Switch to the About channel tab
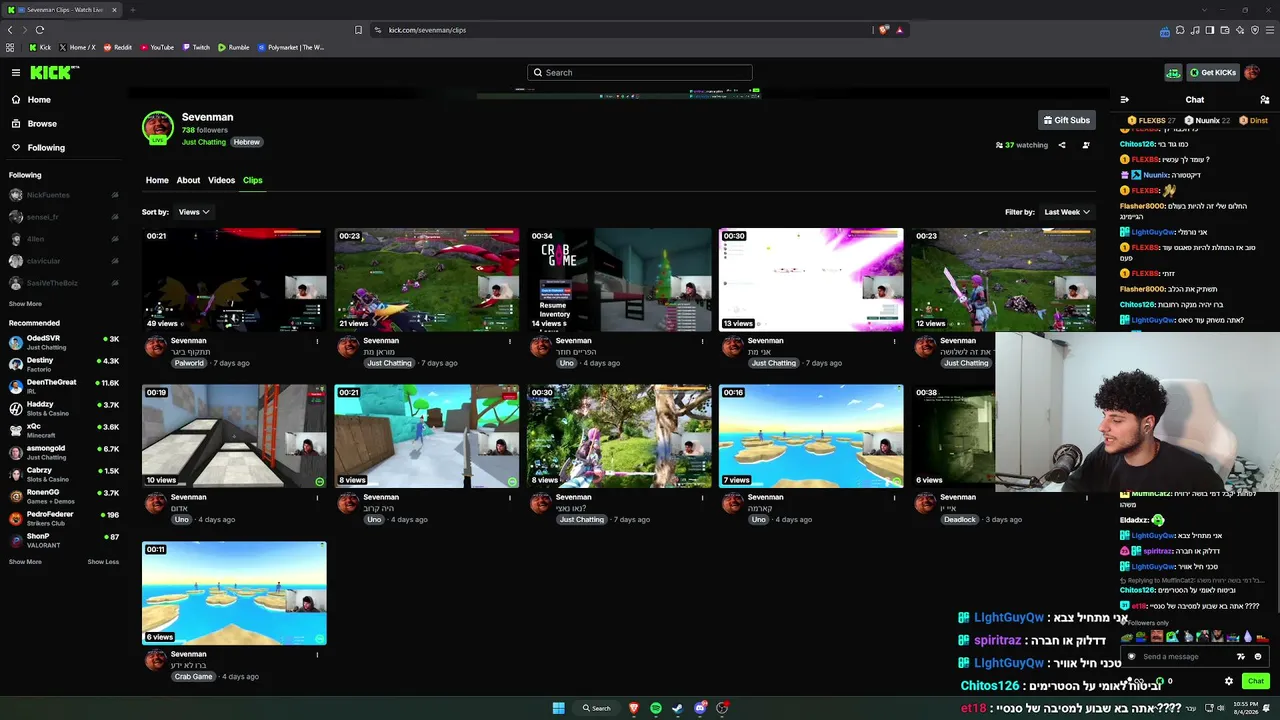Screen dimensions: 1280x720 click(x=188, y=180)
